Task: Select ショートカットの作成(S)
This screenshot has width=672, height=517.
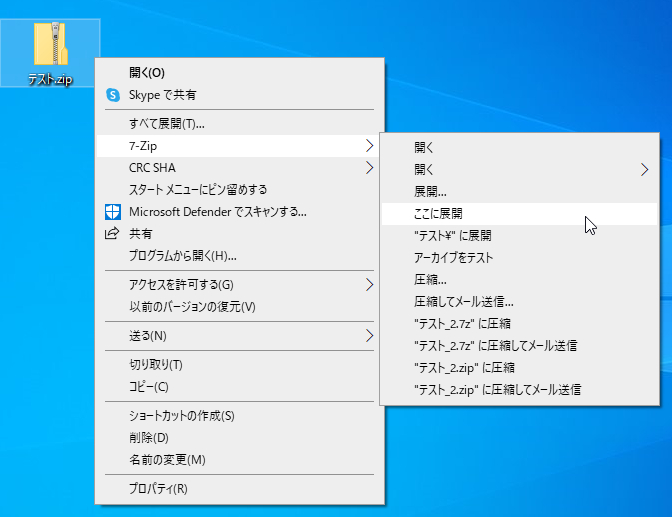Action: coord(240,416)
